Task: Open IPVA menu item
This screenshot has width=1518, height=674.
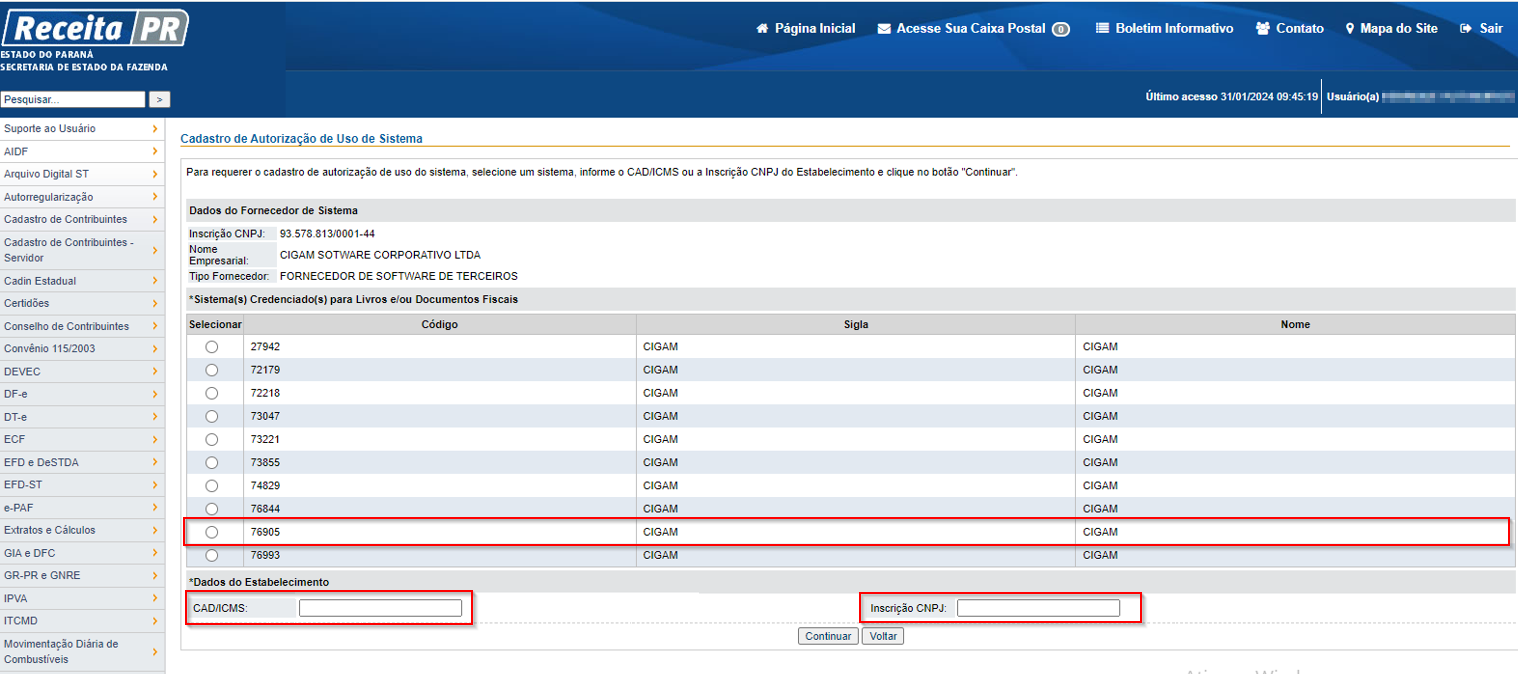Action: 82,598
